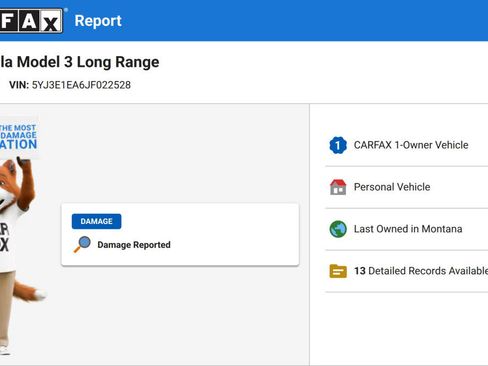Select Last Owned in Montana row

tap(407, 229)
